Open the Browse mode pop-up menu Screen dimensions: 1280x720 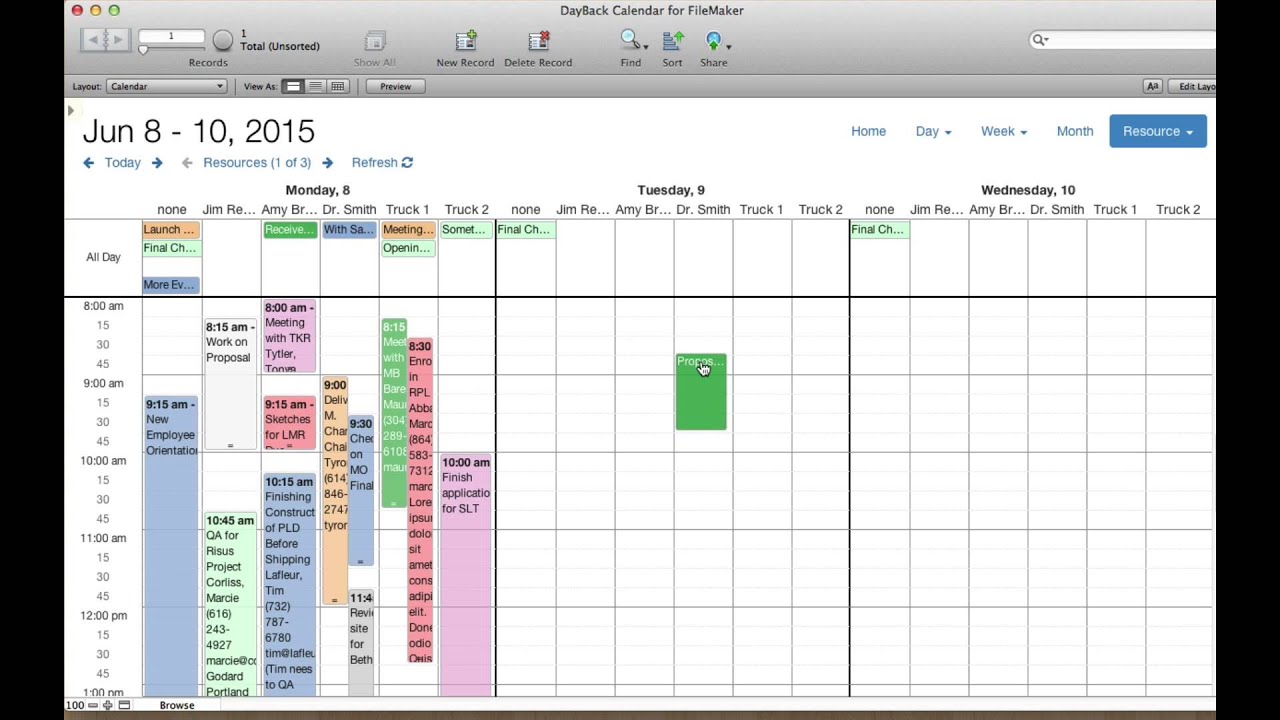coord(177,705)
